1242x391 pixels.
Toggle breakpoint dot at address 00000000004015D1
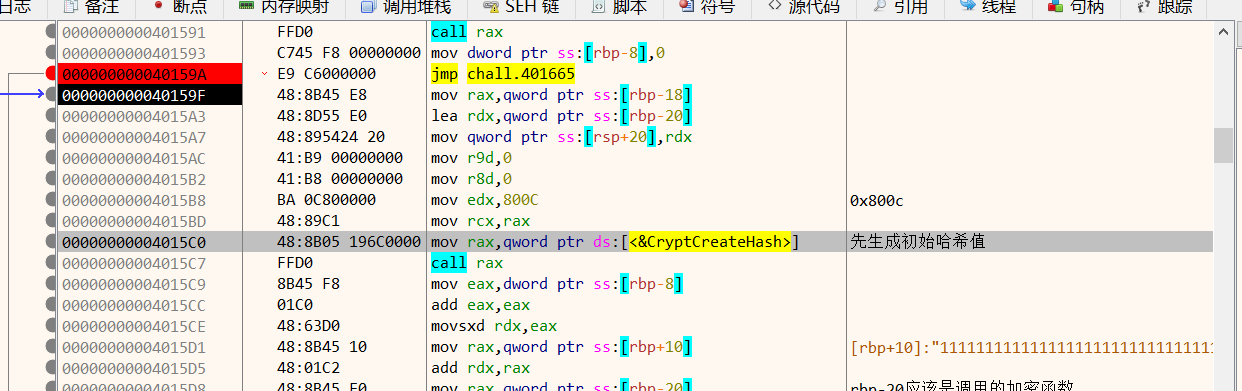[51, 347]
